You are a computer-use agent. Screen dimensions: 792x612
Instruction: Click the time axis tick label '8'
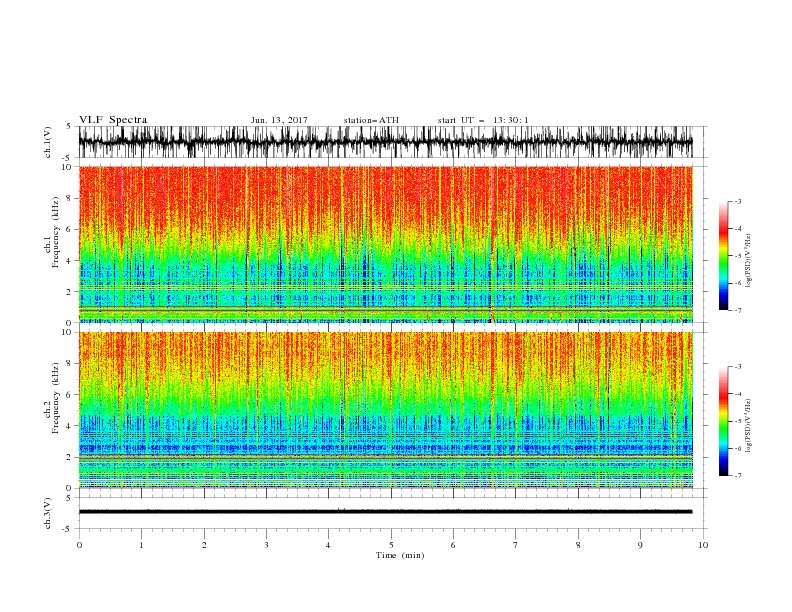578,545
